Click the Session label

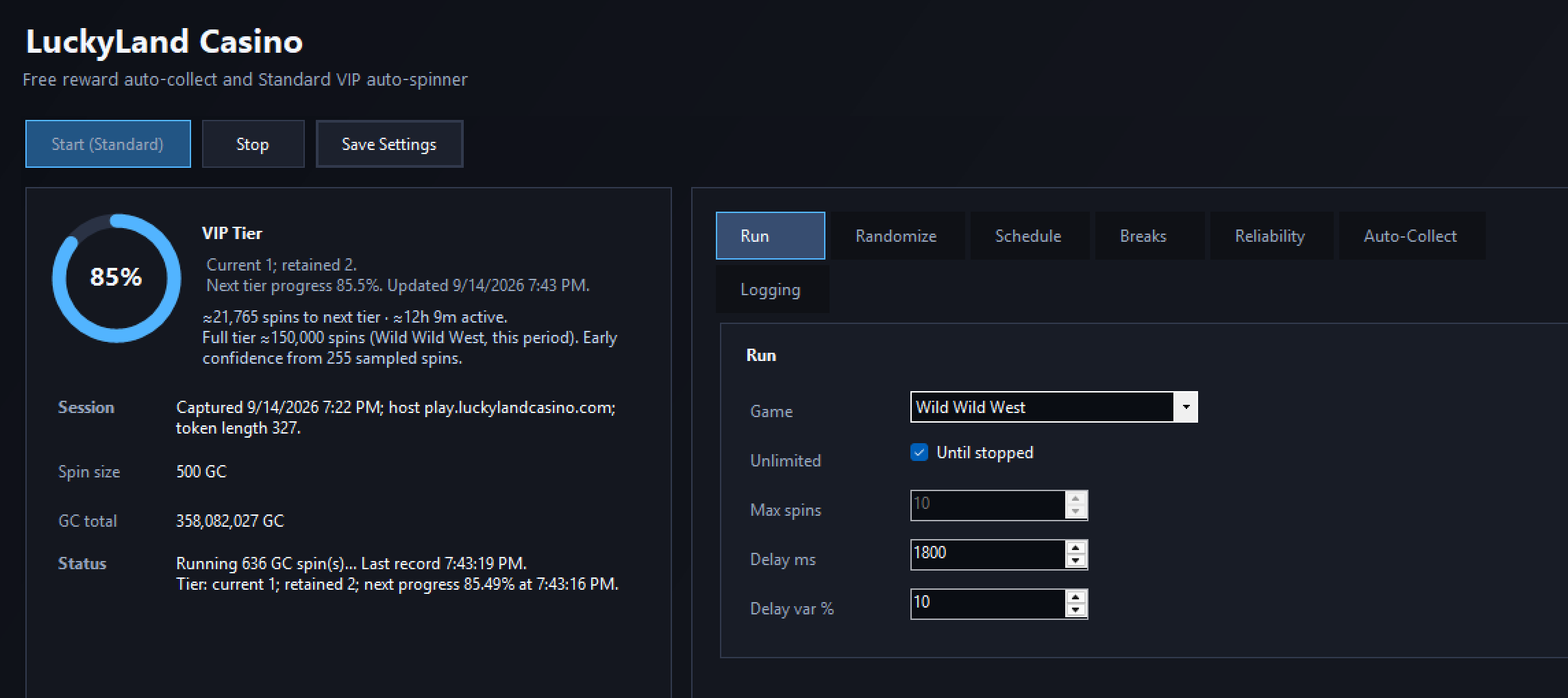pos(86,407)
